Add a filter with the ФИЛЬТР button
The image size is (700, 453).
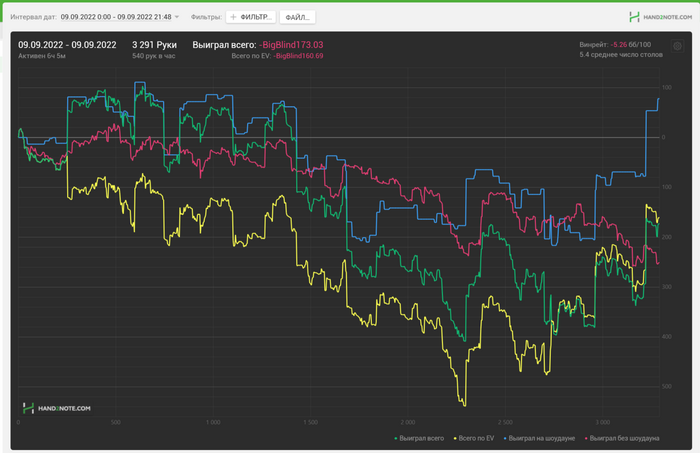tap(251, 17)
